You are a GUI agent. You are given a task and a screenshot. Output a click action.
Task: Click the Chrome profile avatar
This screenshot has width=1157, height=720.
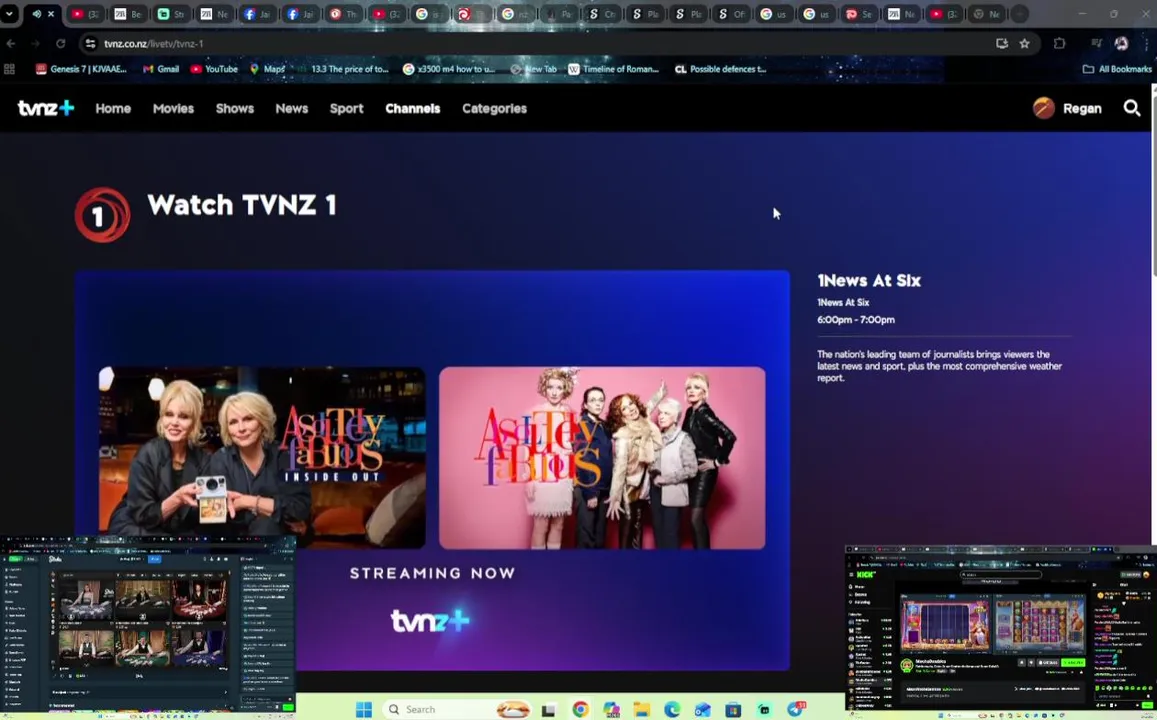[1122, 44]
